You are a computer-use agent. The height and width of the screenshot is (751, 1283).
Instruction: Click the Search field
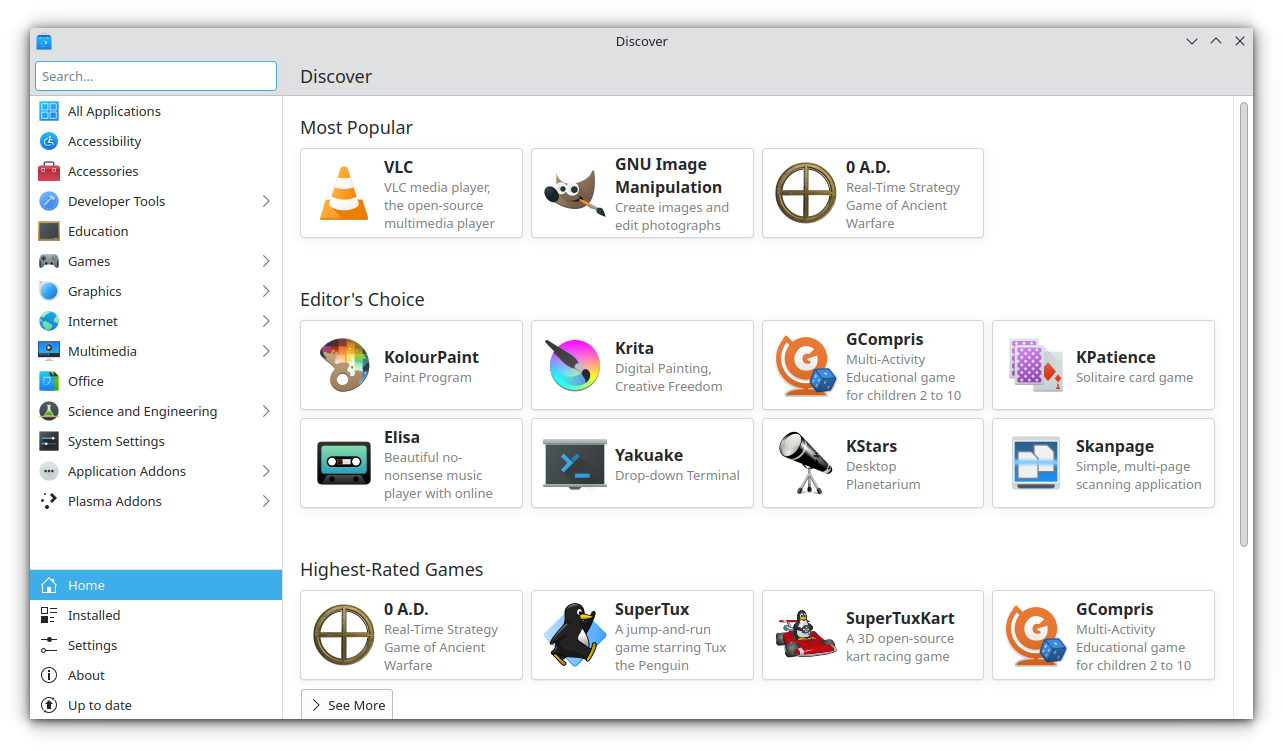point(155,76)
